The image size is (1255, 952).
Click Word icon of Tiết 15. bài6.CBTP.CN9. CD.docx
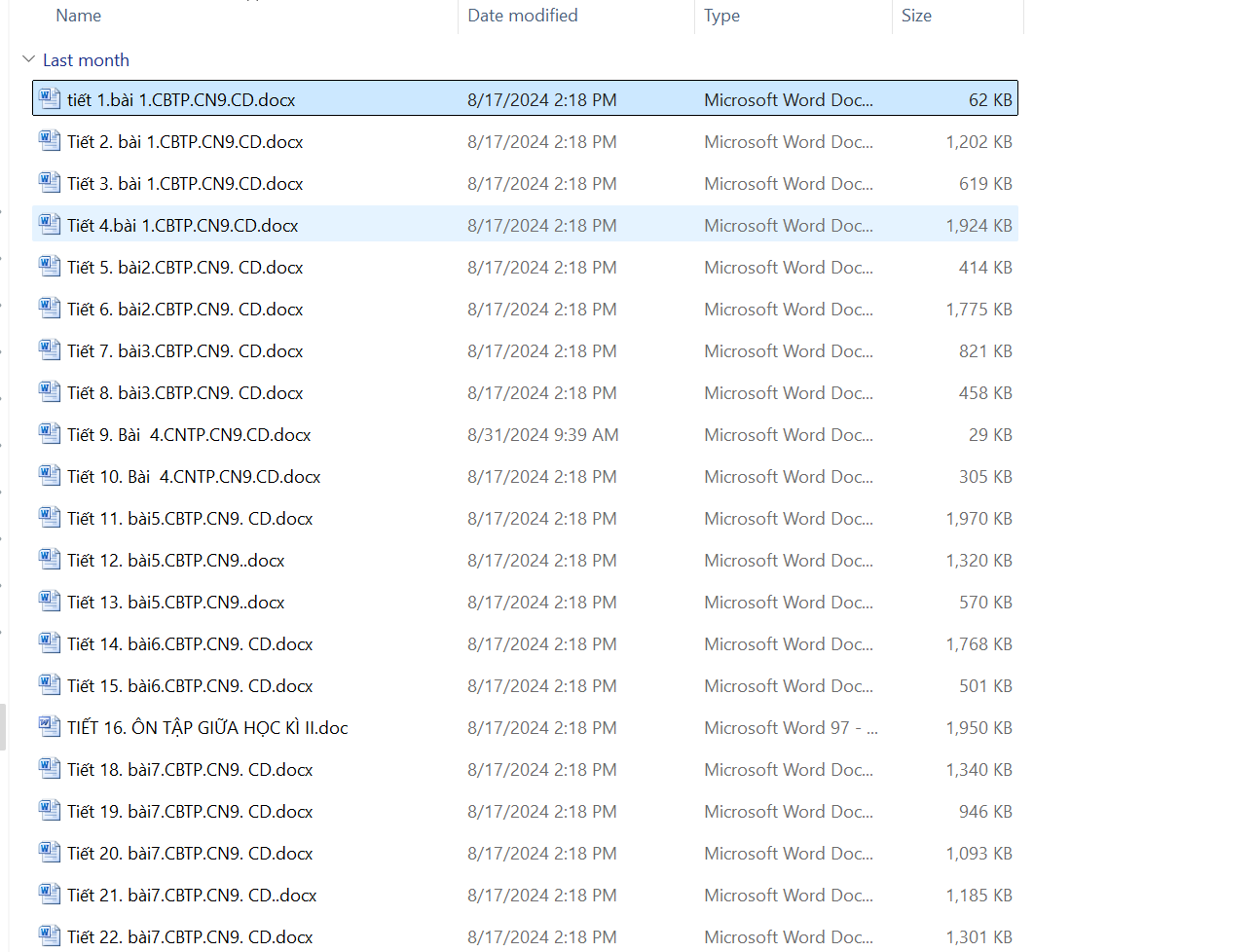point(50,684)
